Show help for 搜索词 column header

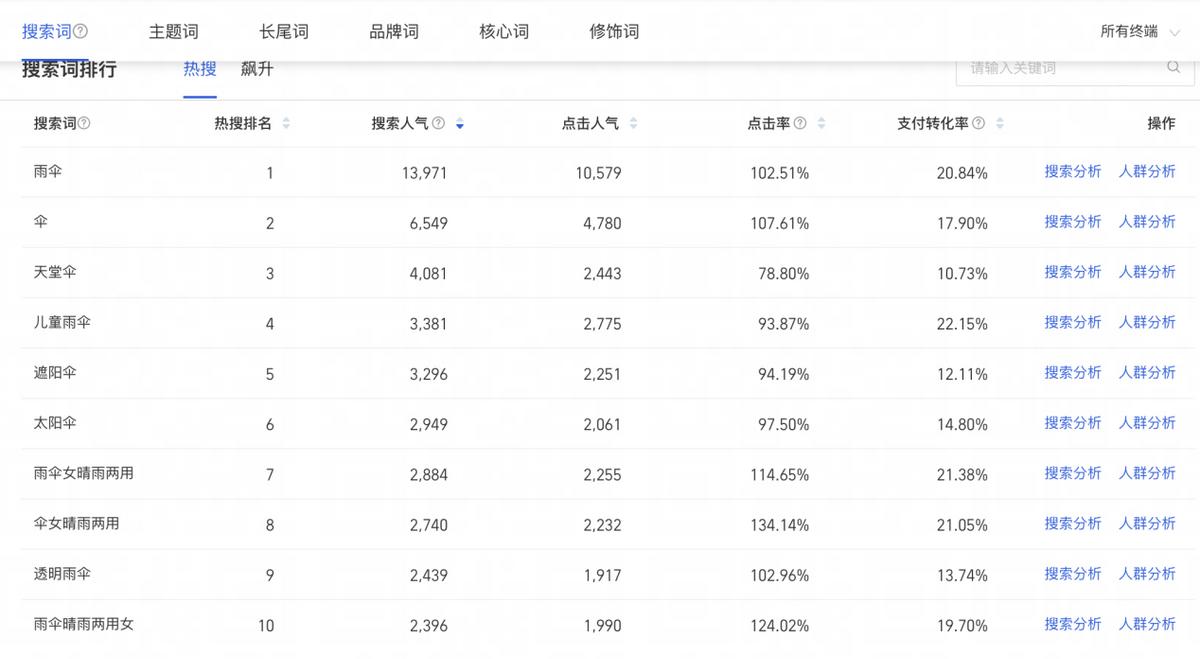coord(84,123)
